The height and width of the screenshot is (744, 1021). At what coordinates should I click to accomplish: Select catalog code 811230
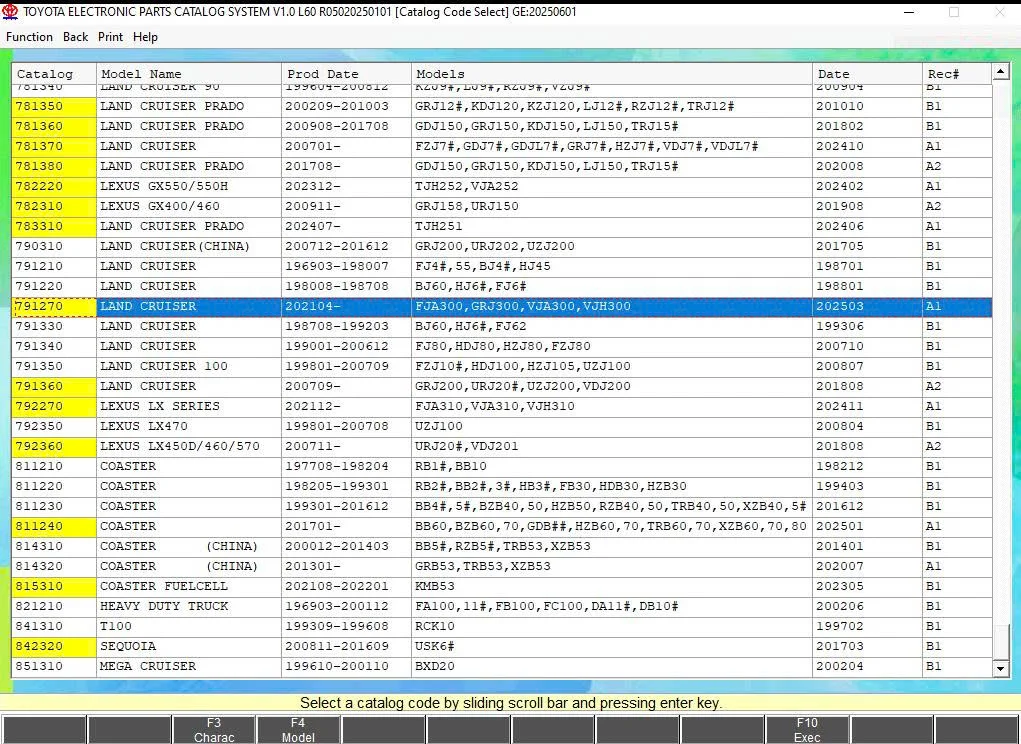tap(54, 506)
